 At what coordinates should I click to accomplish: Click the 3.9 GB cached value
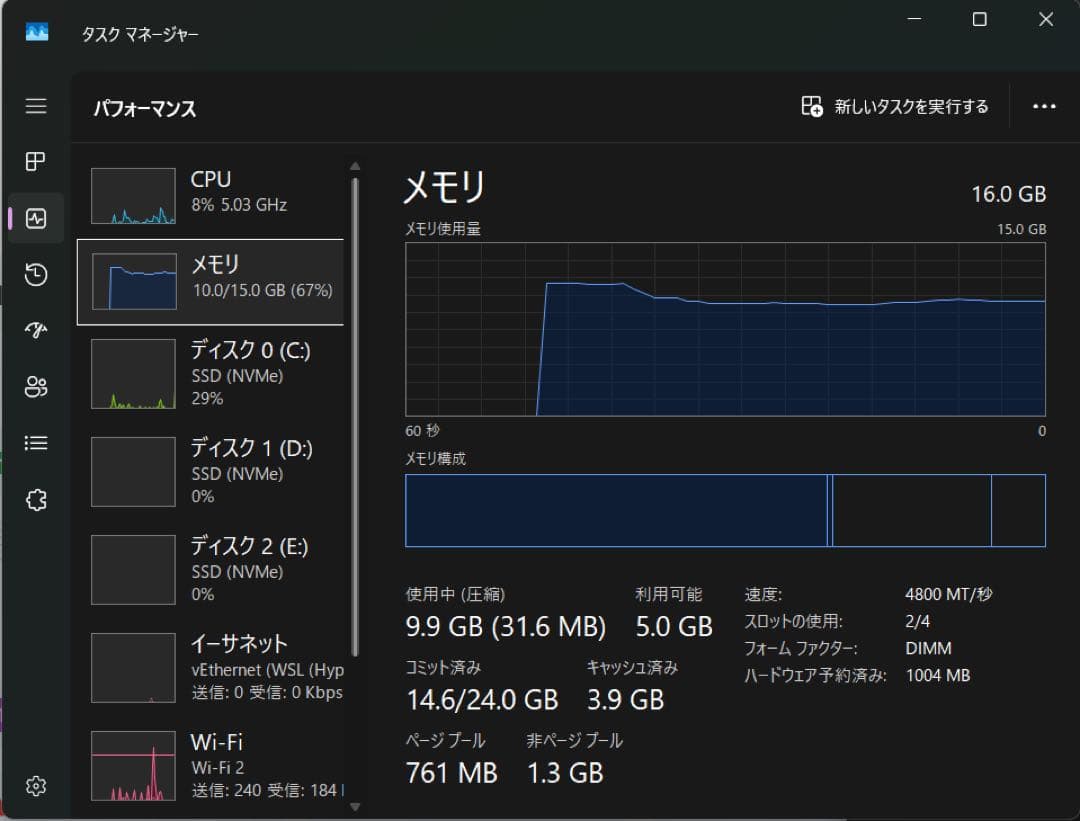[625, 700]
